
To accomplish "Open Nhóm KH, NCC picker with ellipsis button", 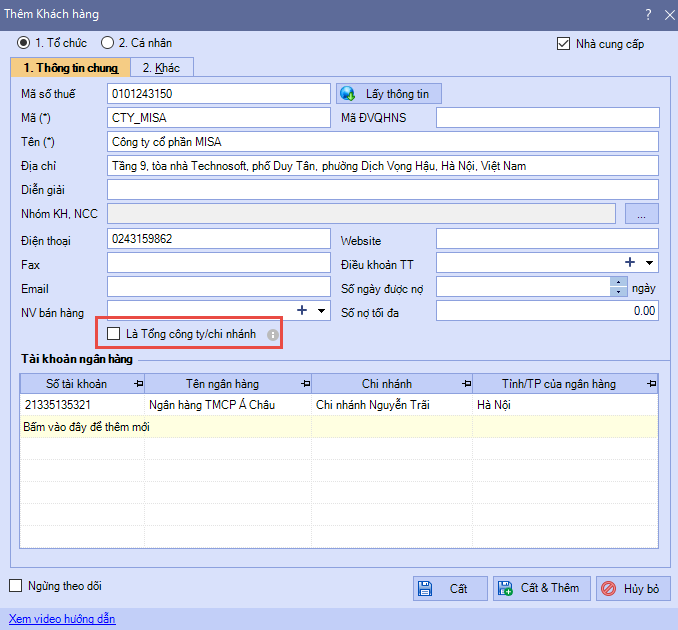I will pos(641,213).
